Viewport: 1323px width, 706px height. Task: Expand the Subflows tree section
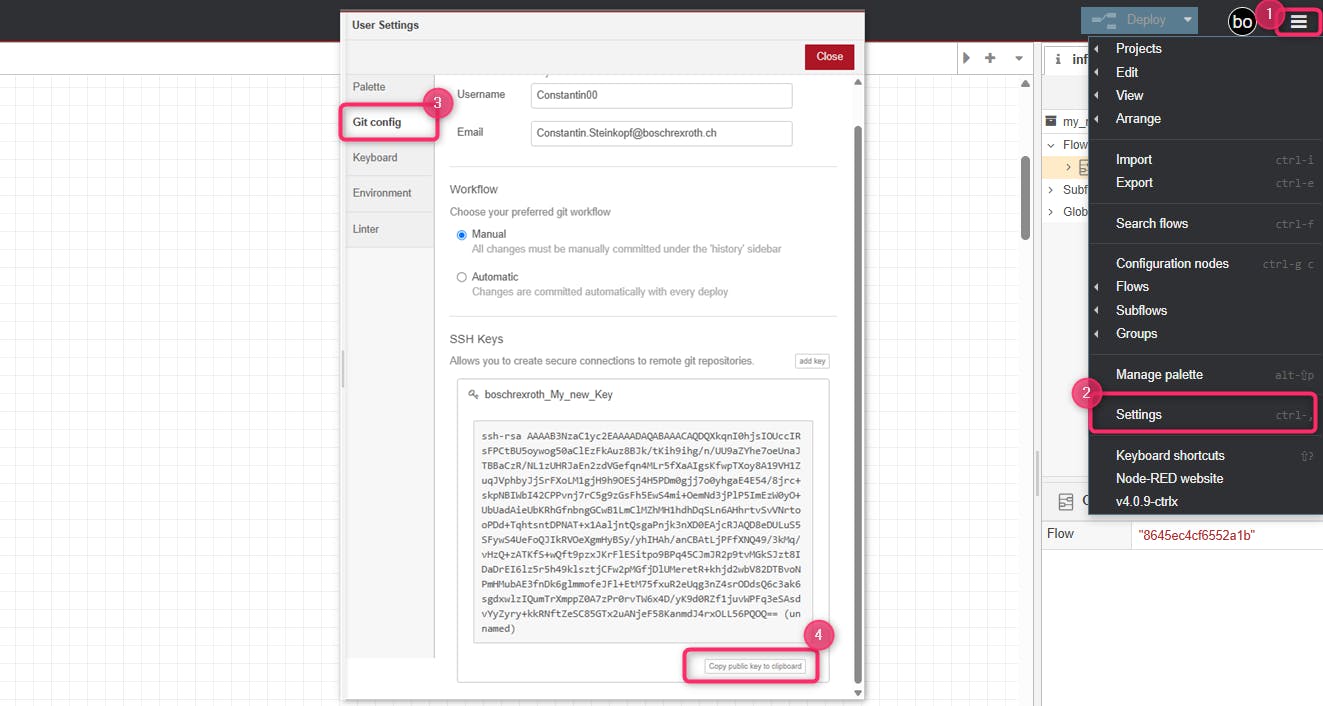(x=1051, y=189)
